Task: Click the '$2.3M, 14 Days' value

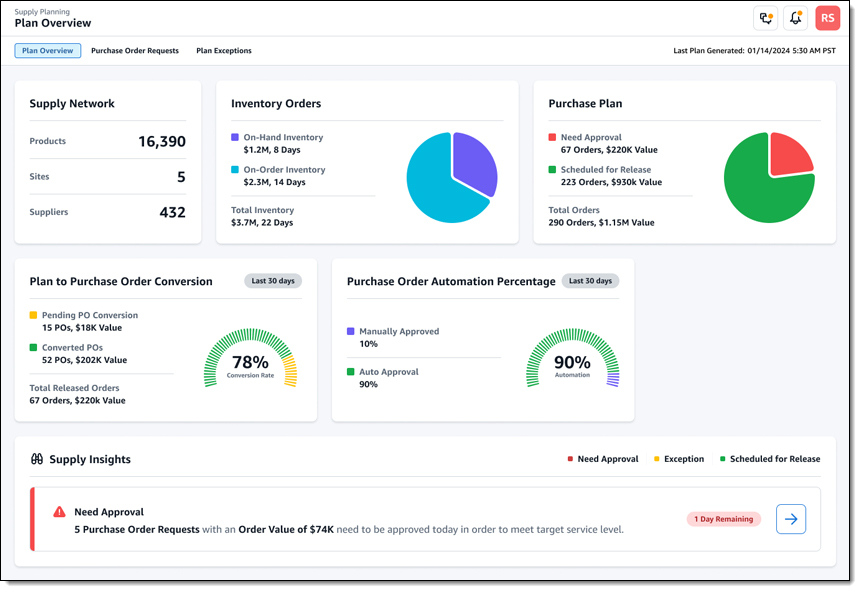Action: tap(274, 182)
